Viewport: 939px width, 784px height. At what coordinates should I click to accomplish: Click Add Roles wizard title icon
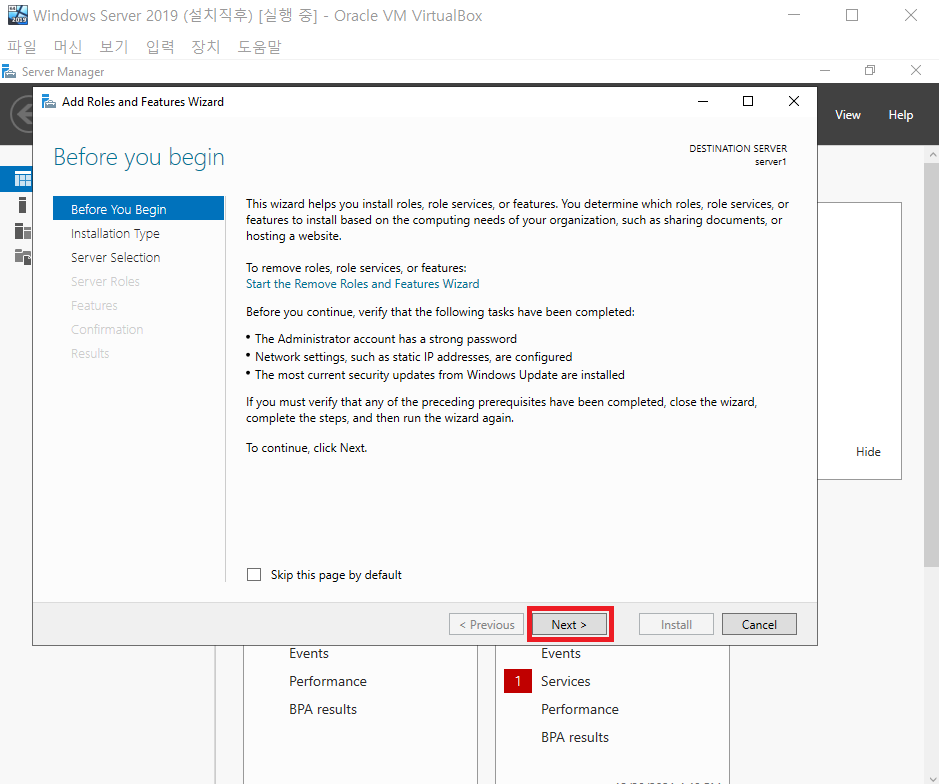(x=49, y=102)
